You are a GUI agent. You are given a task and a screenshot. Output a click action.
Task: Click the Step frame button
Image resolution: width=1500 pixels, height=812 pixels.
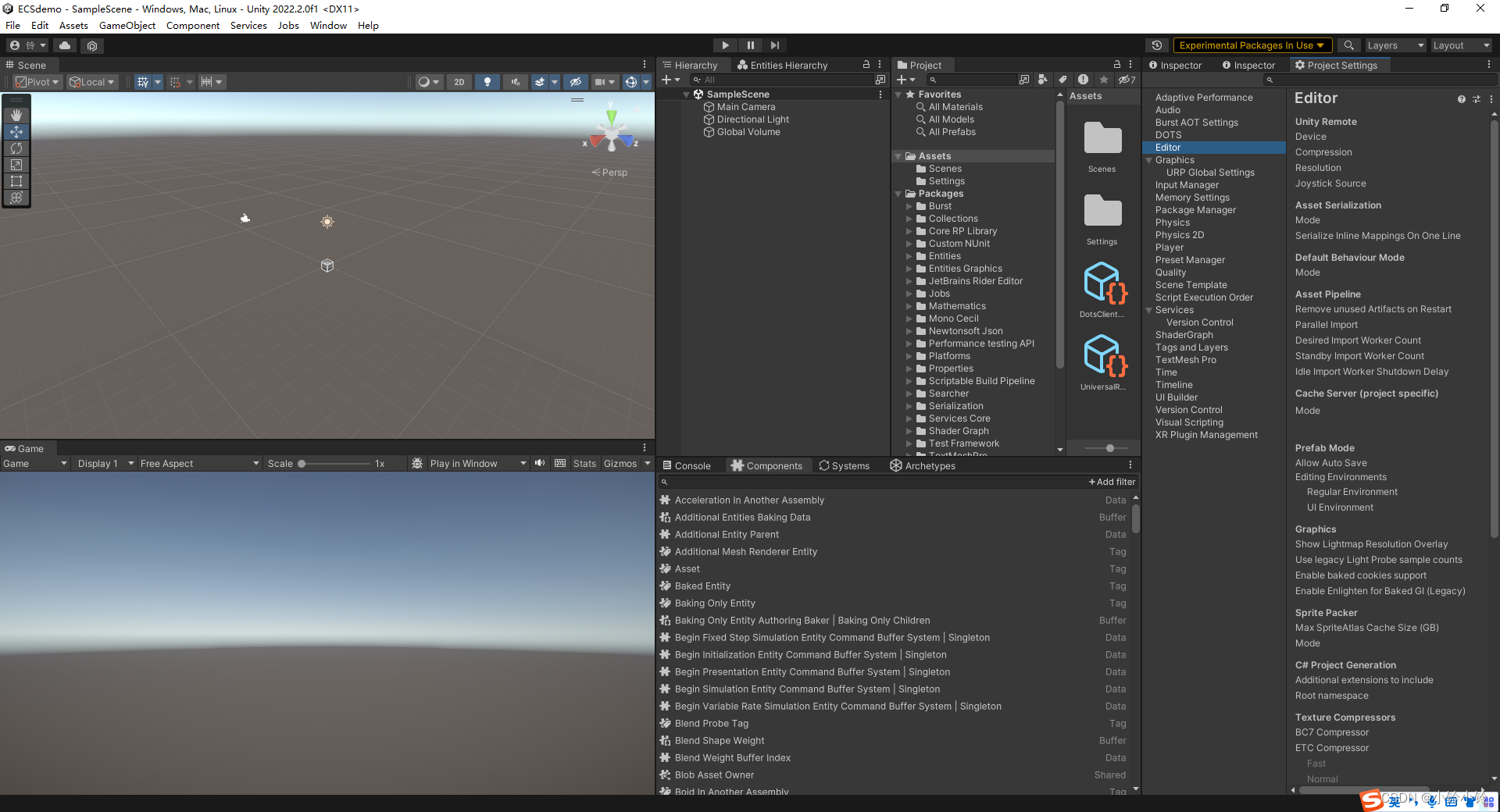tap(774, 45)
